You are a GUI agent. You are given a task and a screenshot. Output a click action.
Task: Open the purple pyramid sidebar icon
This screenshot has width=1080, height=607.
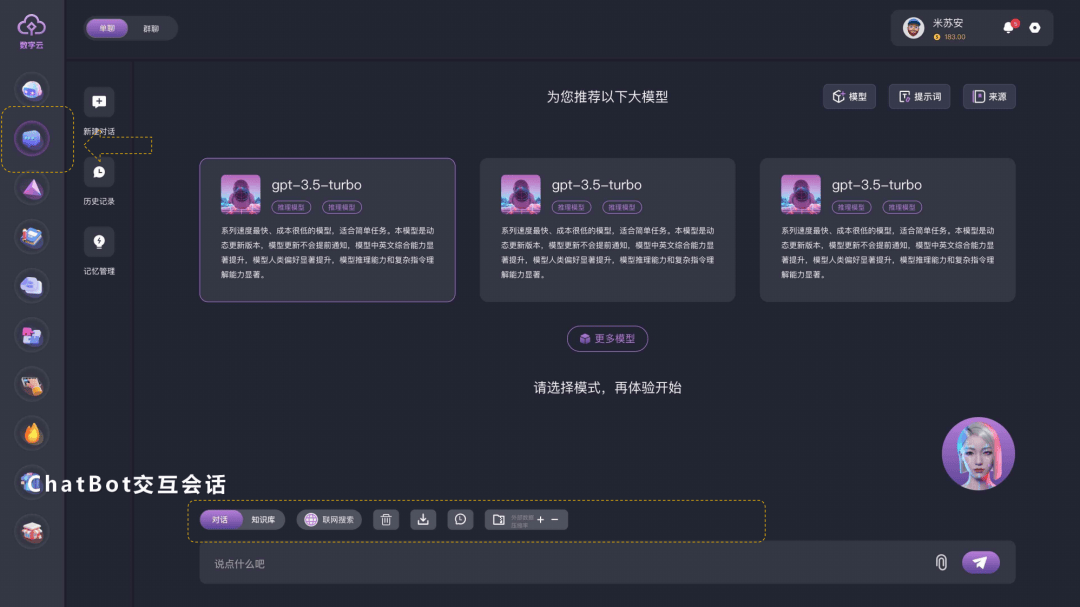click(32, 189)
